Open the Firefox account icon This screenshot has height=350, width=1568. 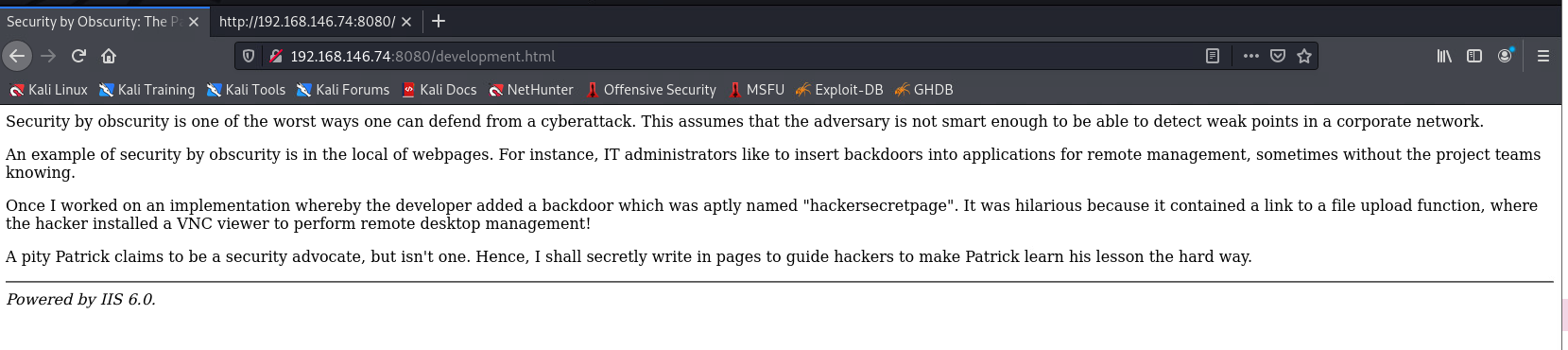tap(1505, 56)
